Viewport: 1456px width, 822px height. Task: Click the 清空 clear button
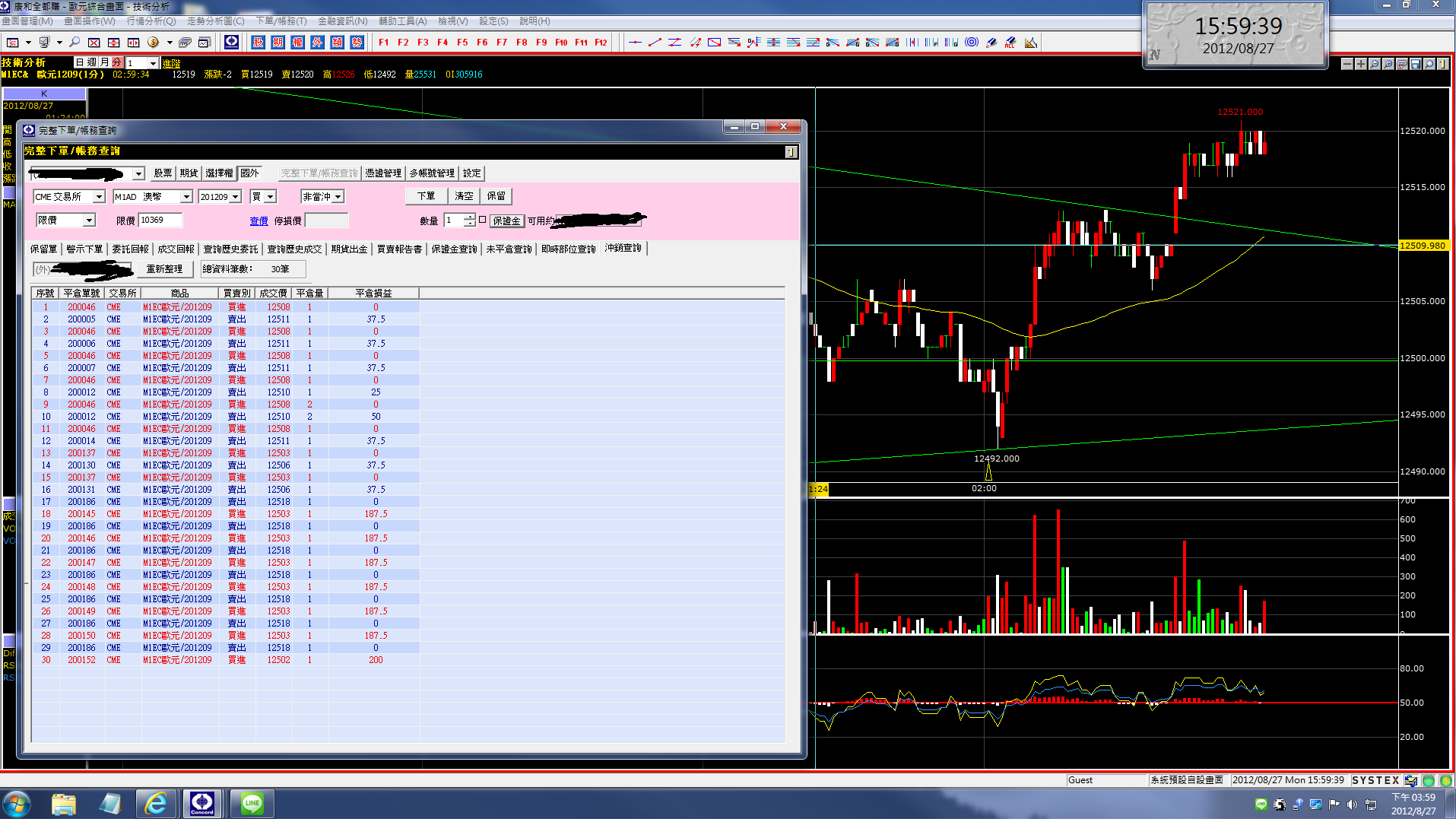click(464, 196)
